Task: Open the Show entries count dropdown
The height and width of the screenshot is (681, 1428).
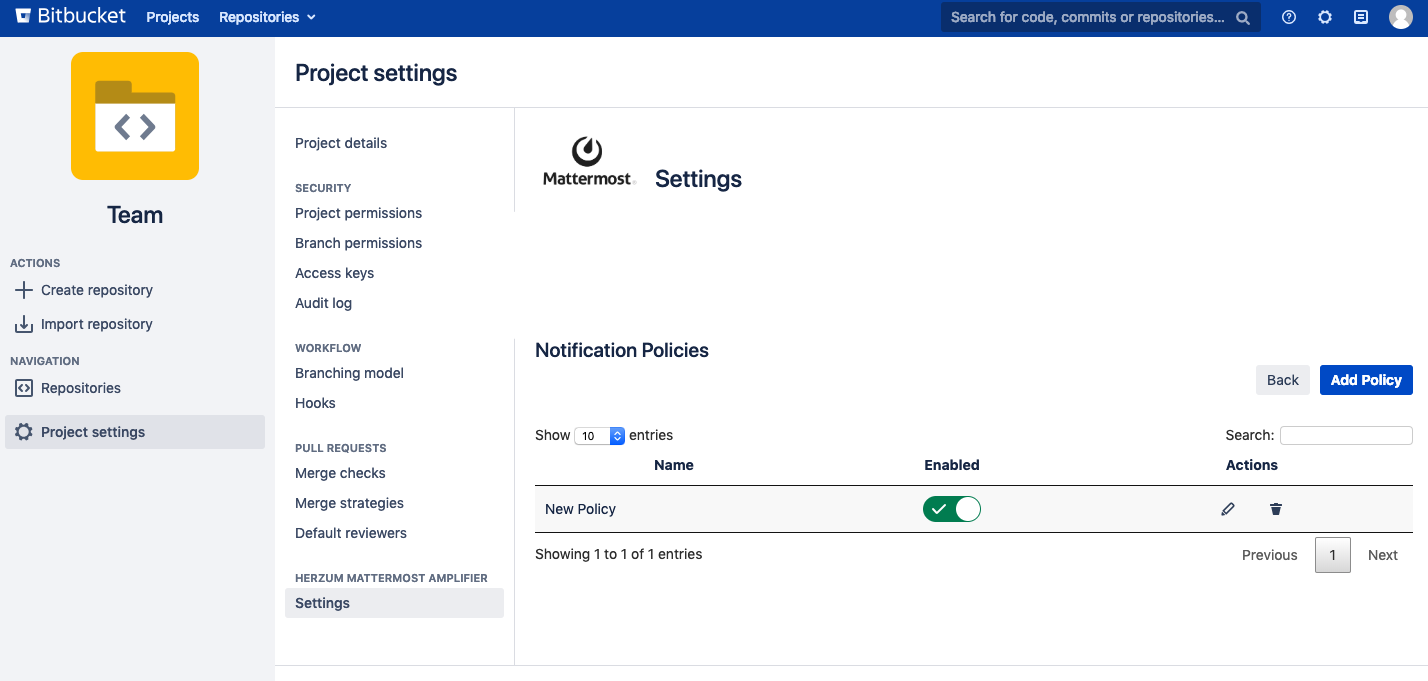Action: [x=600, y=436]
